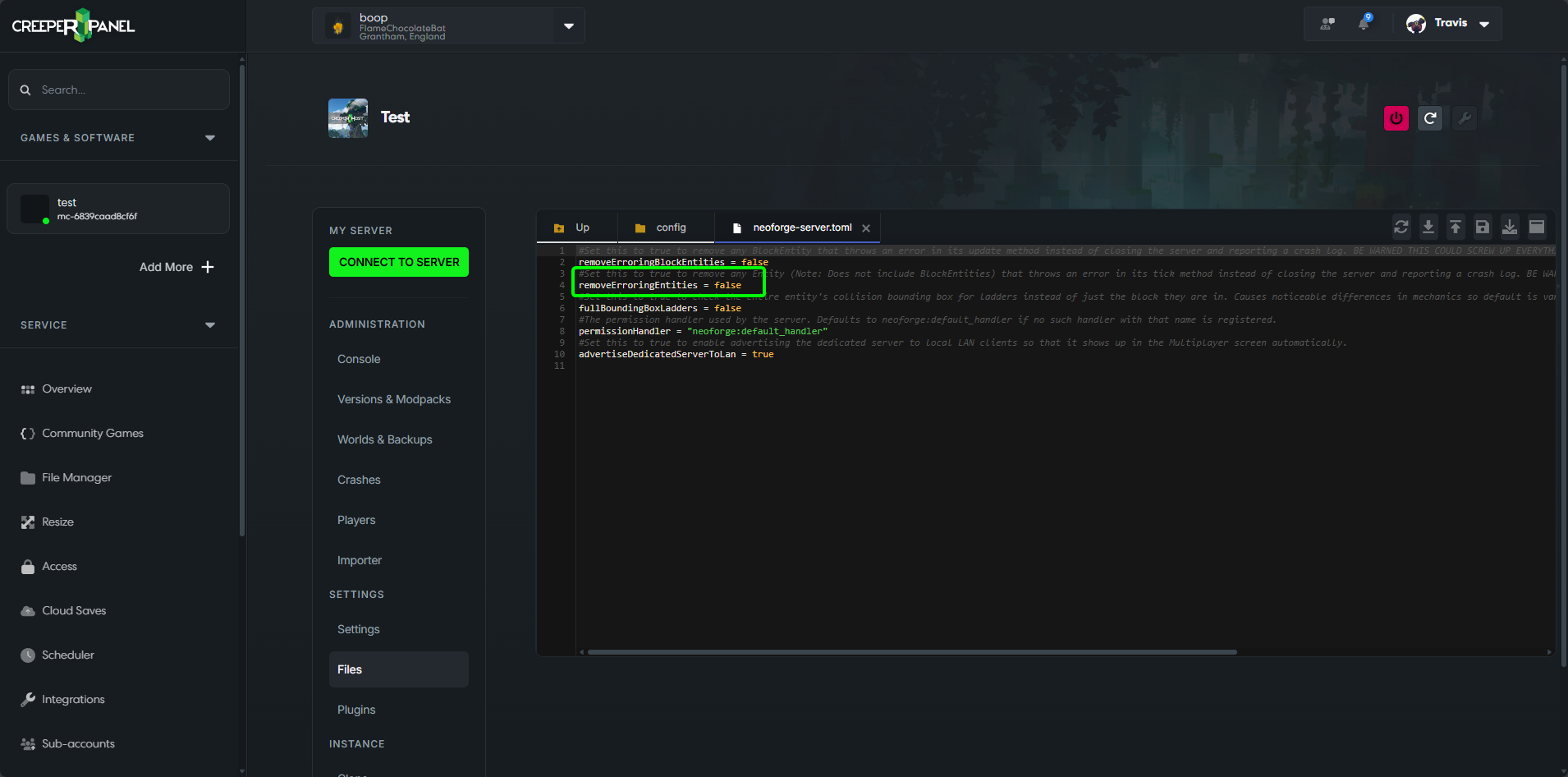Open the File Manager sidebar icon

coord(27,477)
